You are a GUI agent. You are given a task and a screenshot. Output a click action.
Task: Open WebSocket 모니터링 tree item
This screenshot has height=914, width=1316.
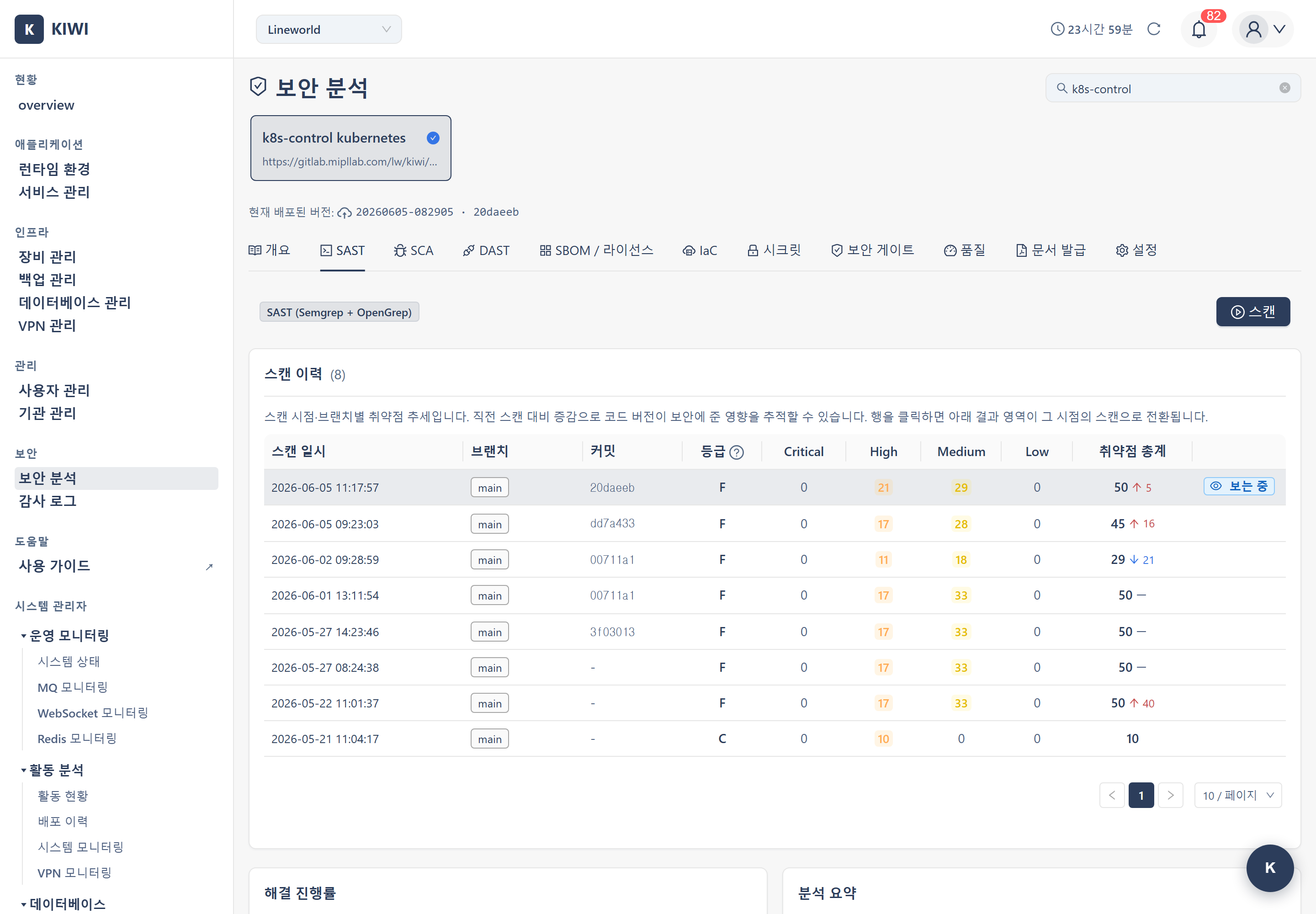tap(93, 713)
